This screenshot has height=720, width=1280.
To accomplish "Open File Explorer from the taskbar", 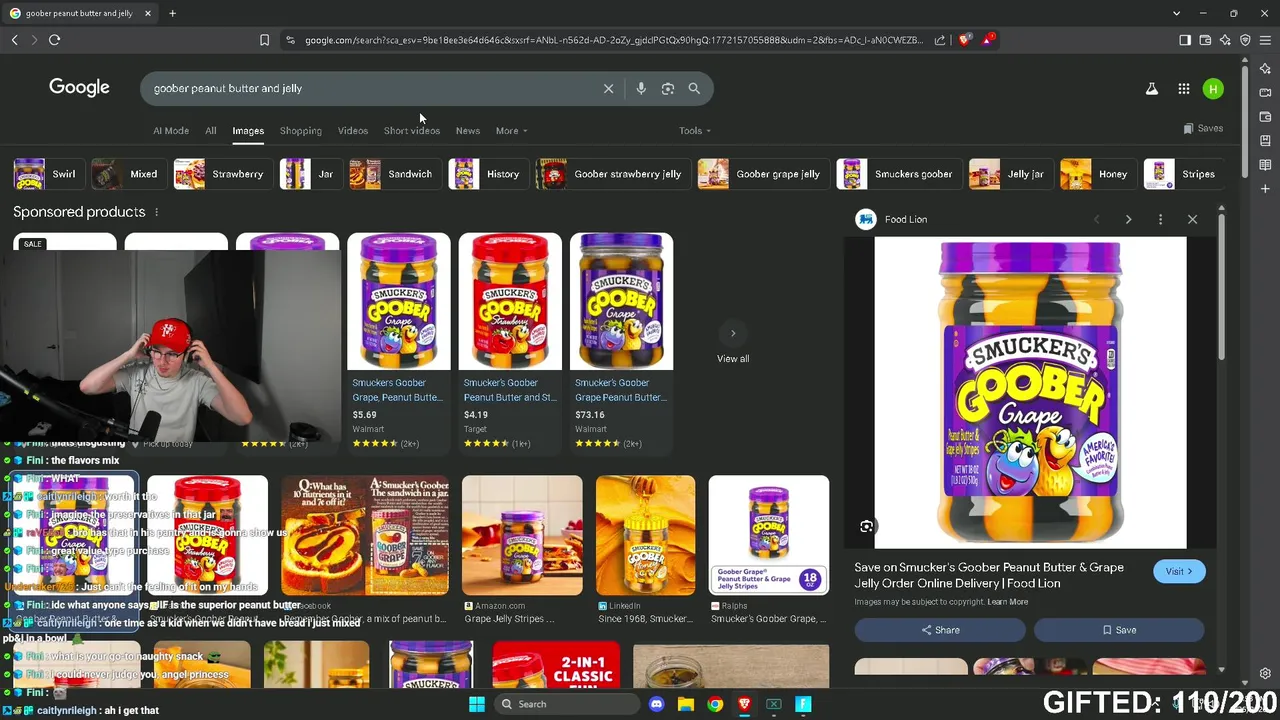I will pyautogui.click(x=686, y=704).
